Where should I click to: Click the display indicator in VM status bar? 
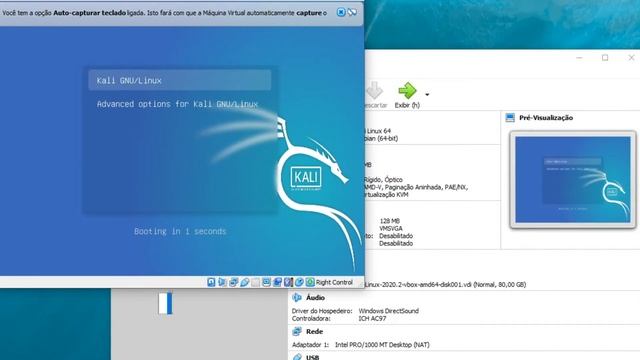(266, 282)
